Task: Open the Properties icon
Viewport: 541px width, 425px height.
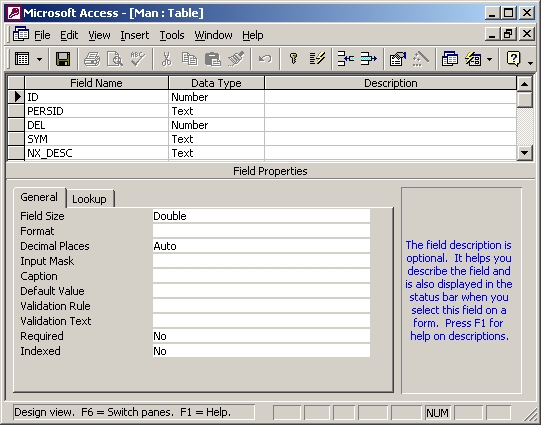Action: [397, 59]
